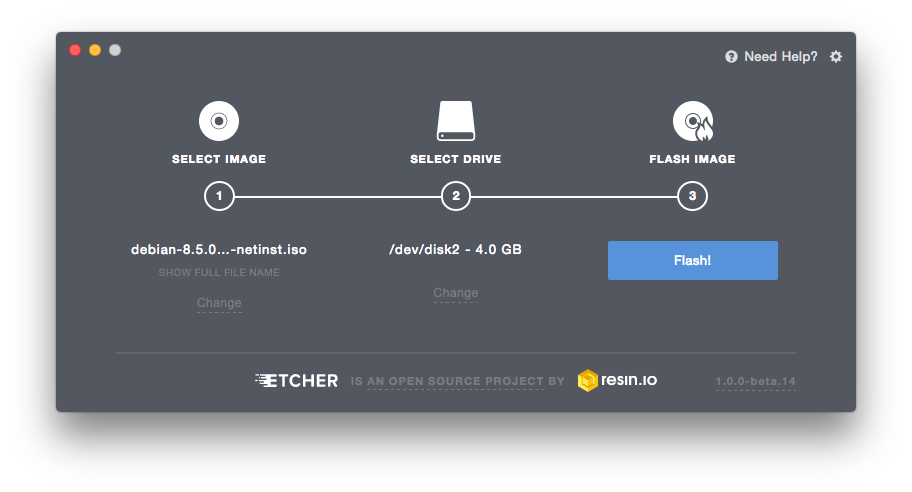This screenshot has width=912, height=492.
Task: Click the Flash Image flame icon
Action: (692, 122)
